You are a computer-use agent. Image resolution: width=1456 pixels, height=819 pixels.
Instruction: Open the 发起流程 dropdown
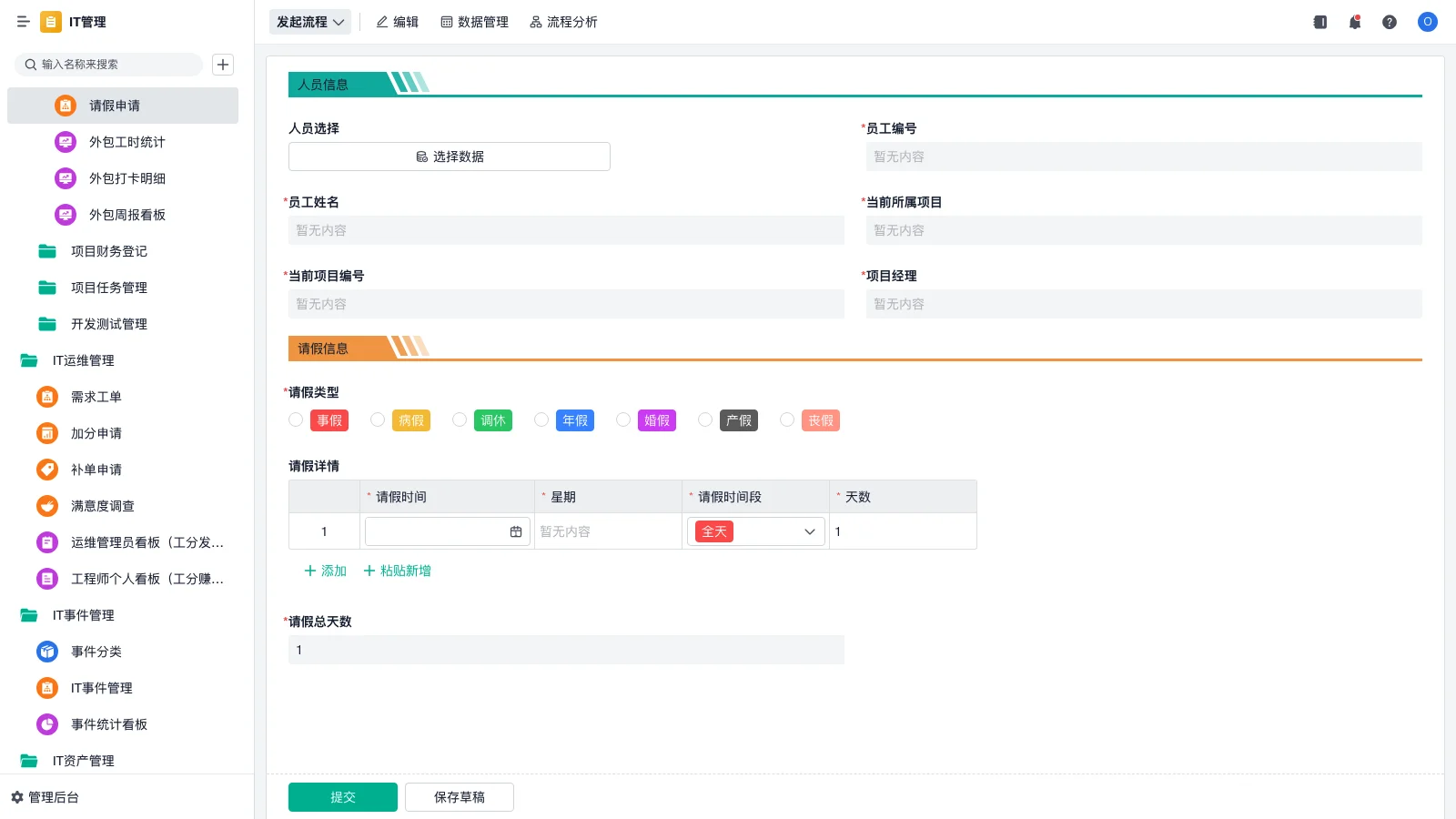click(309, 21)
